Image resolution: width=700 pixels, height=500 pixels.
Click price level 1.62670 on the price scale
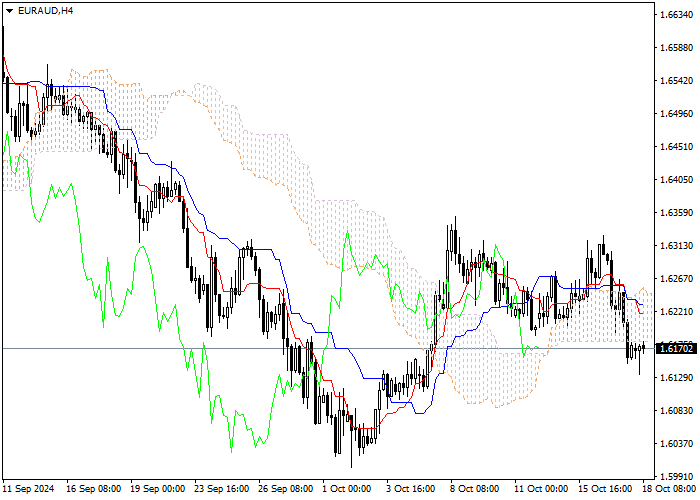click(677, 279)
